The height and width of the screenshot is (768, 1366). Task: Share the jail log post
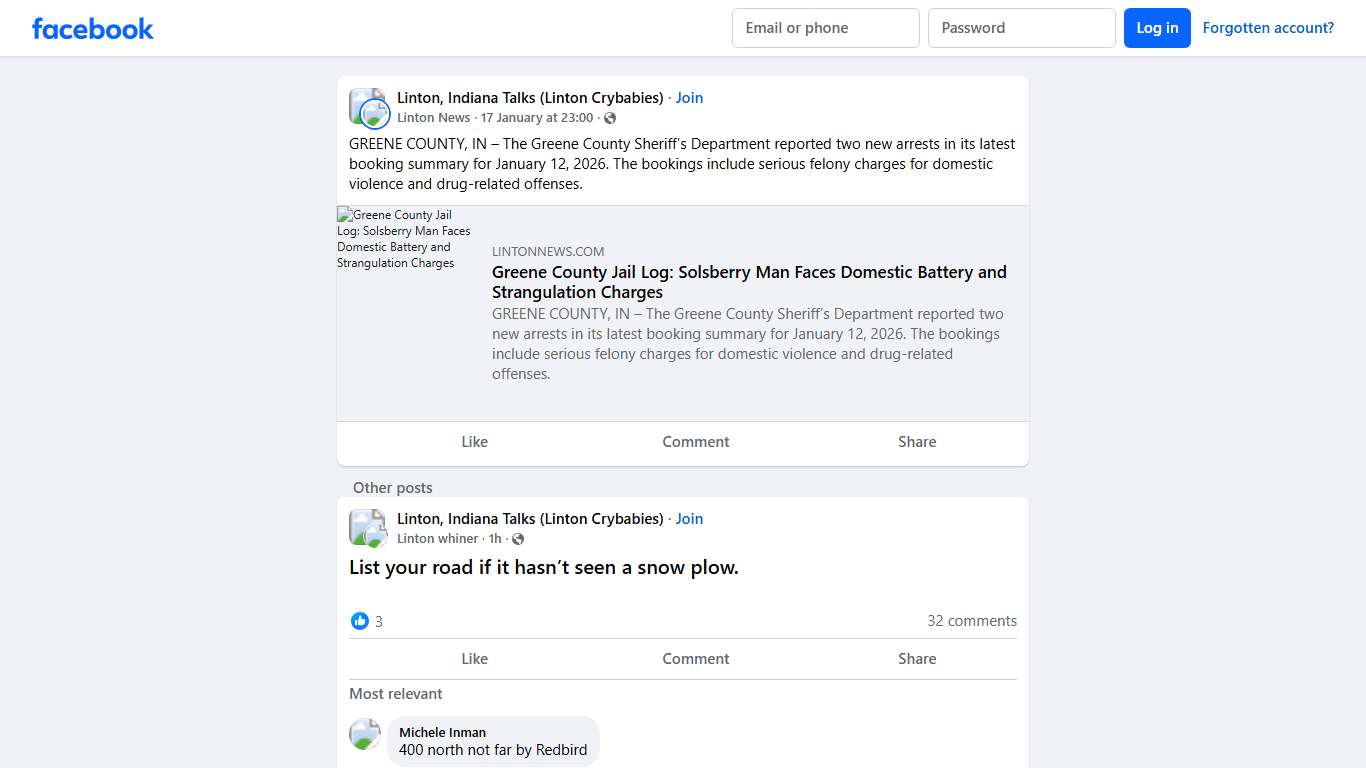click(x=916, y=441)
